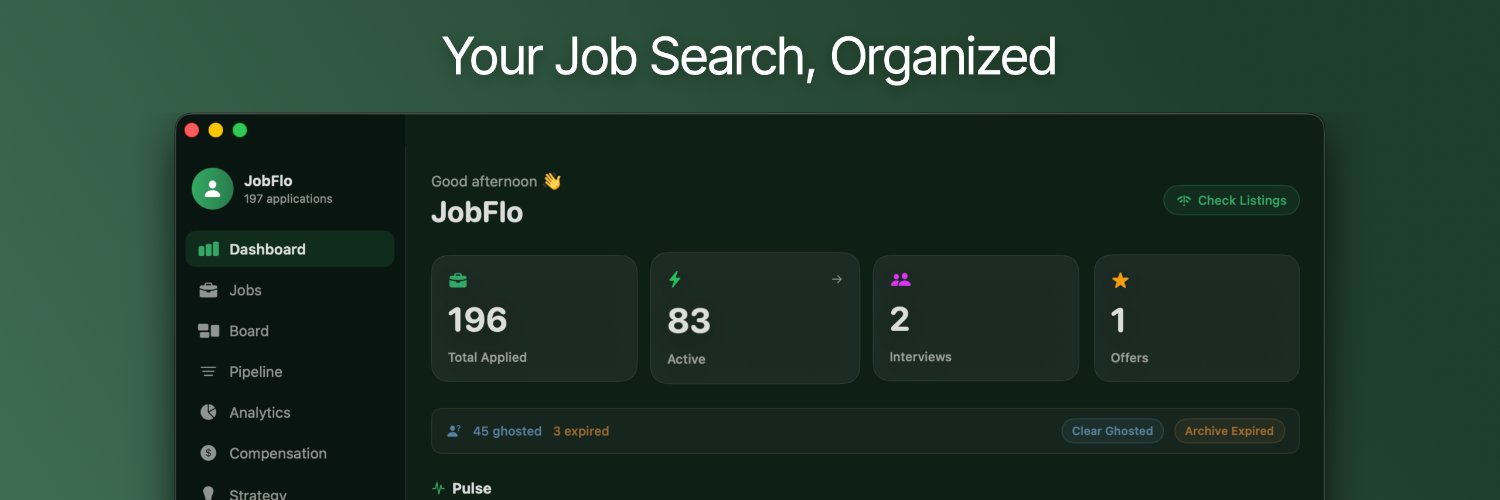Click the green briefcase icon on Total Applied card
1500x500 pixels.
click(x=458, y=280)
